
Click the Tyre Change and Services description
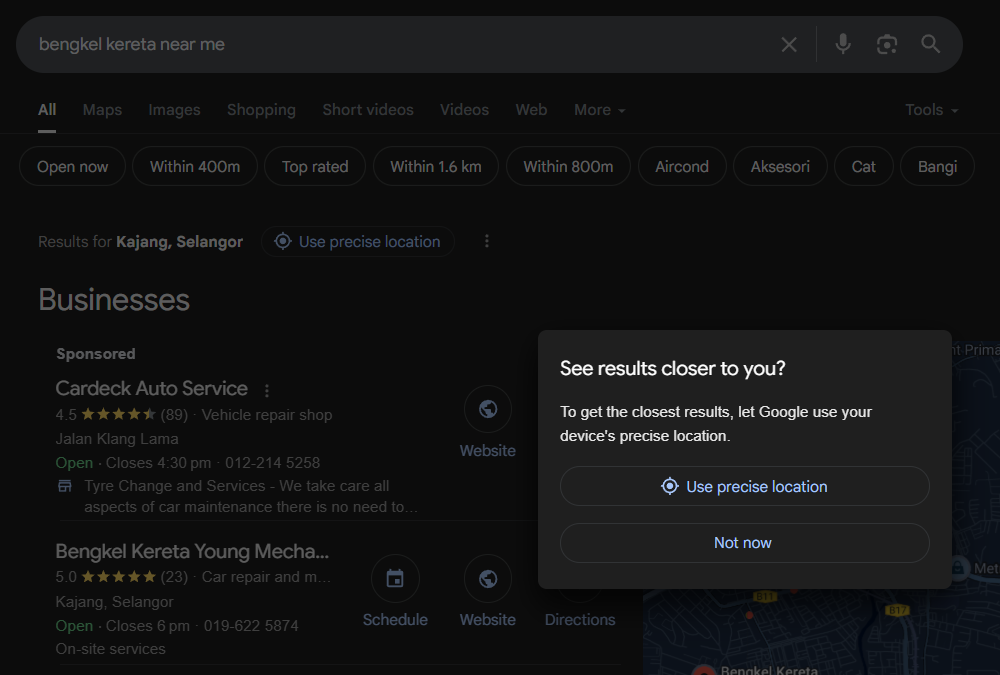[251, 496]
